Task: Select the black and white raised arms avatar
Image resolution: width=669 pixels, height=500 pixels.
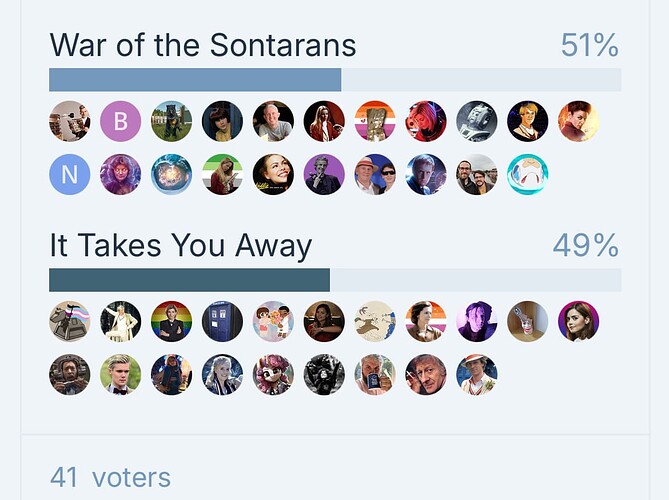Action: pyautogui.click(x=324, y=375)
